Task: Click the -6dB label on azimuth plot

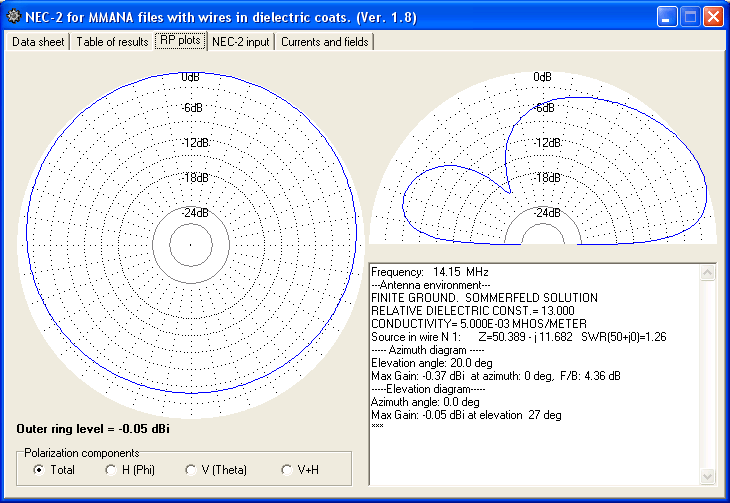Action: [x=192, y=108]
